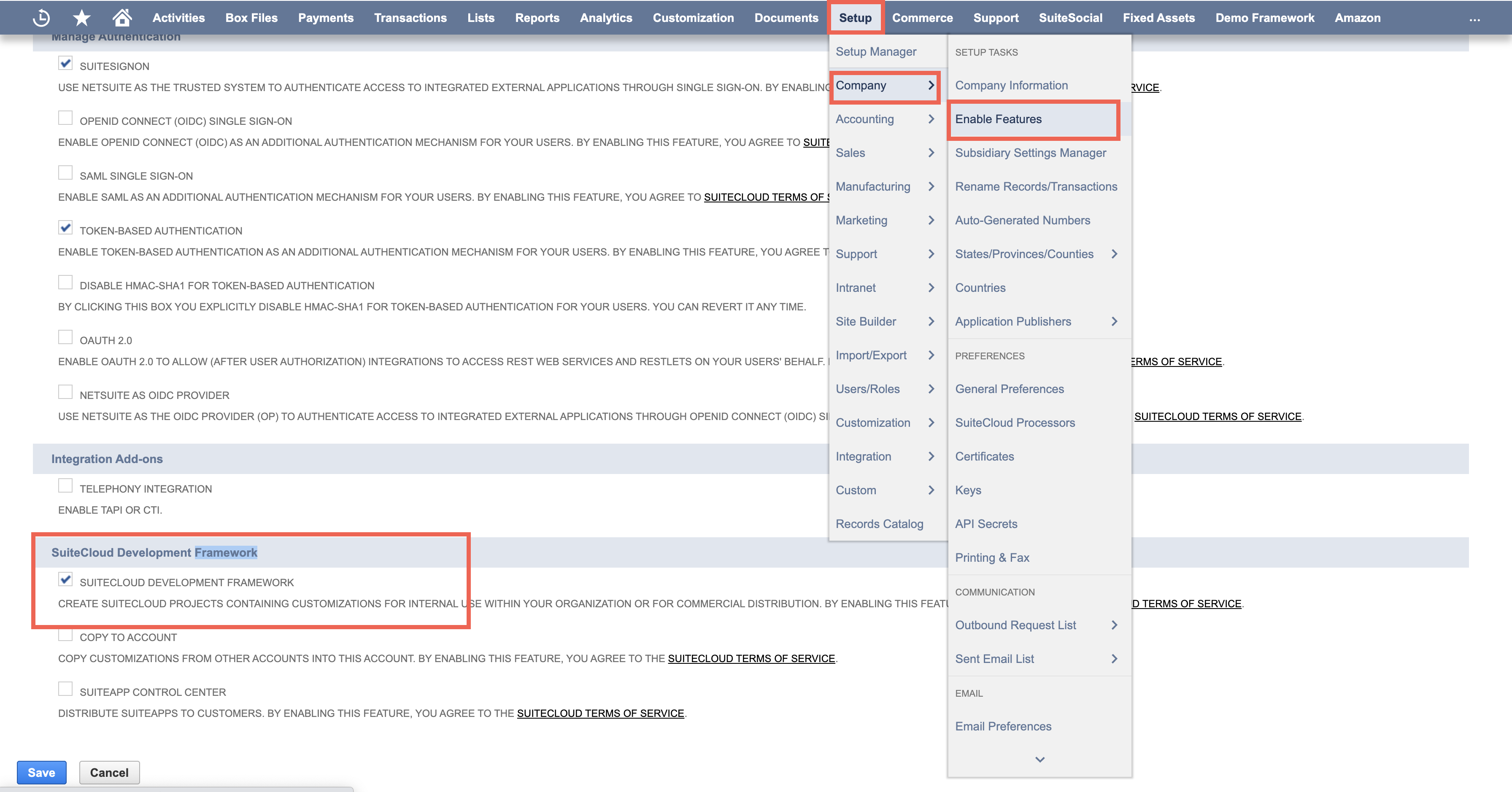Open the Box Files tab

pyautogui.click(x=251, y=18)
